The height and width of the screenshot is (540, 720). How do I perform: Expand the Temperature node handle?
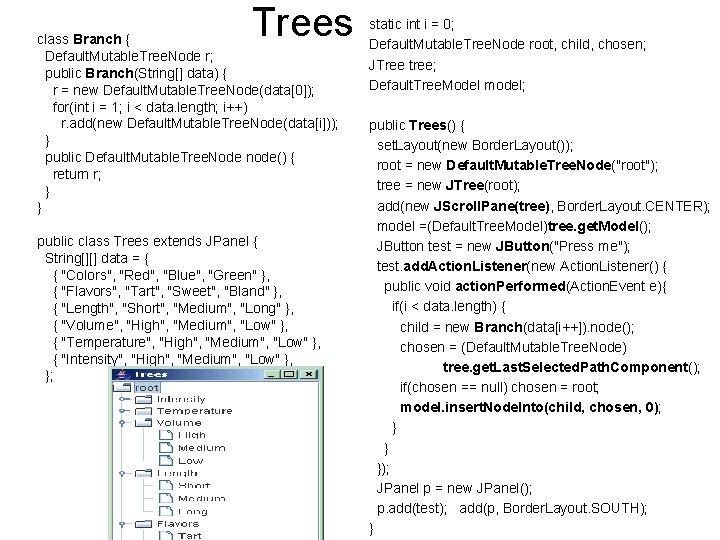pyautogui.click(x=122, y=411)
